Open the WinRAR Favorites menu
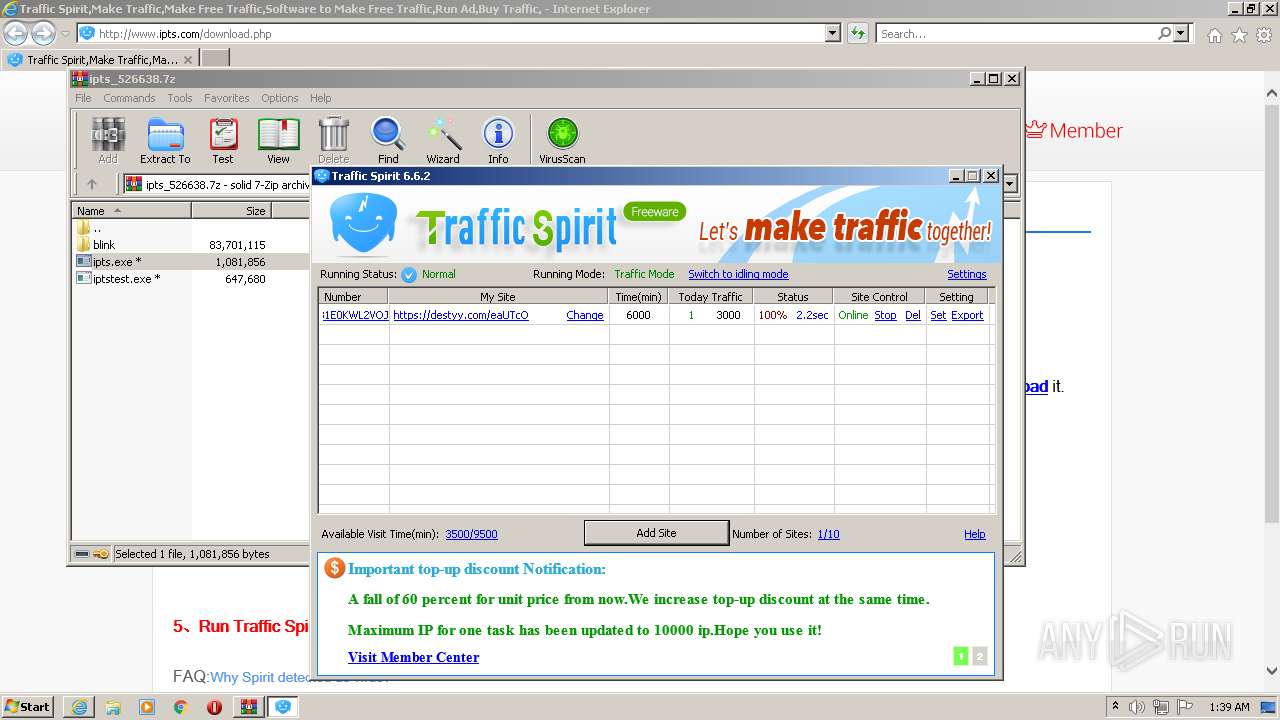1280x720 pixels. [227, 98]
